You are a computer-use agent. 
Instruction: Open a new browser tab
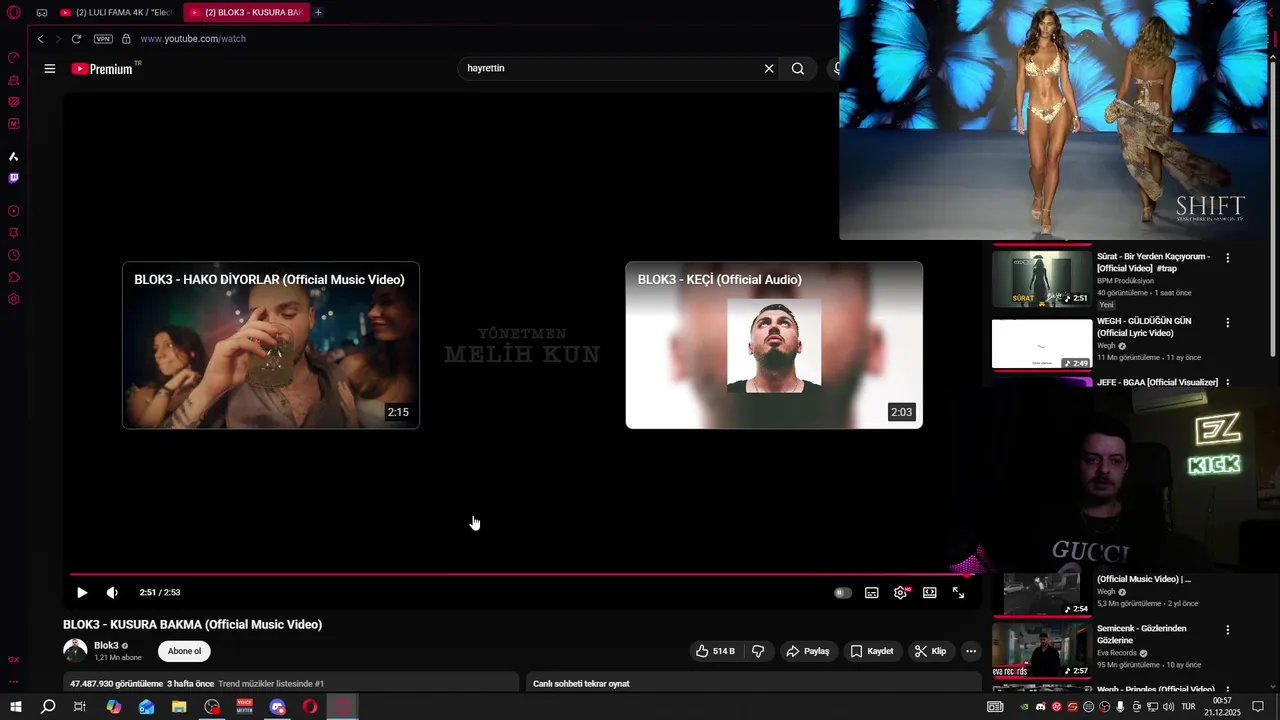point(318,12)
